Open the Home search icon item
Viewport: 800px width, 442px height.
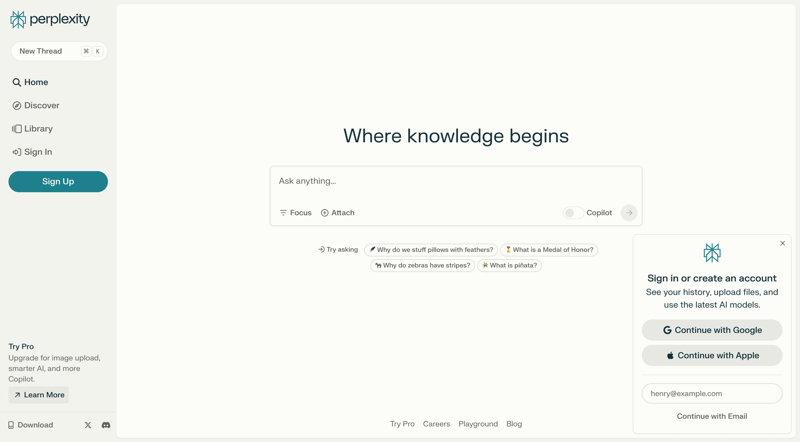coord(30,82)
